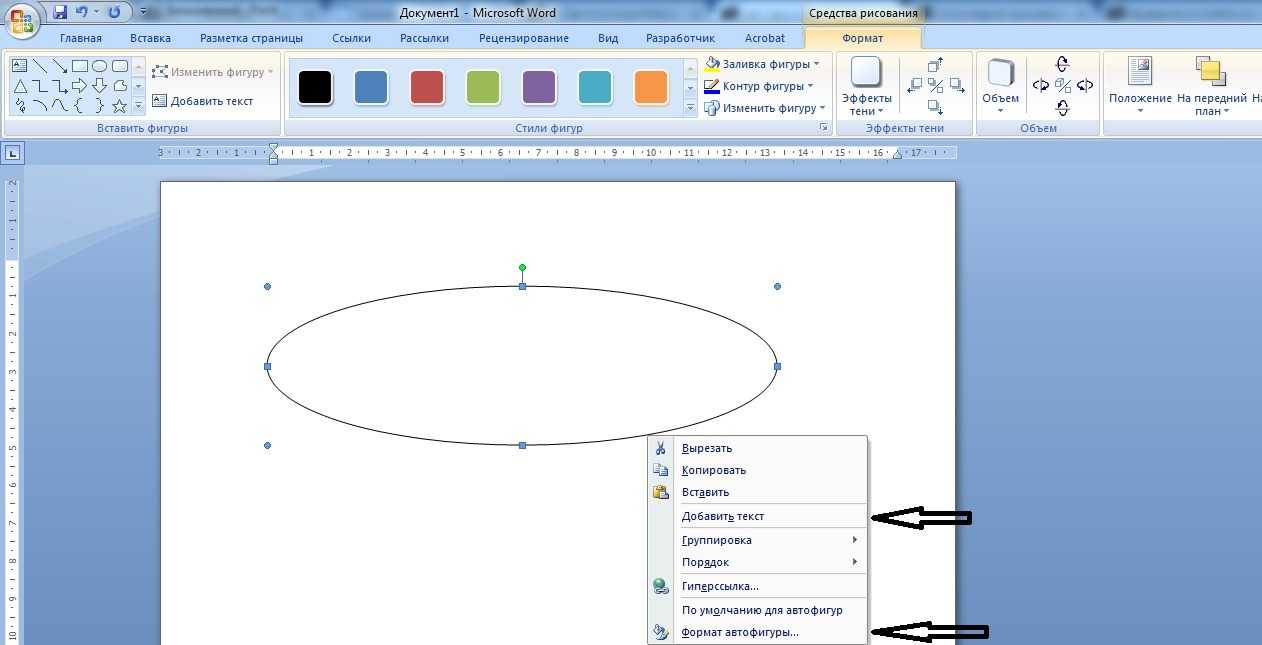The height and width of the screenshot is (645, 1262).
Task: Nudge shadow up
Action: [x=935, y=65]
